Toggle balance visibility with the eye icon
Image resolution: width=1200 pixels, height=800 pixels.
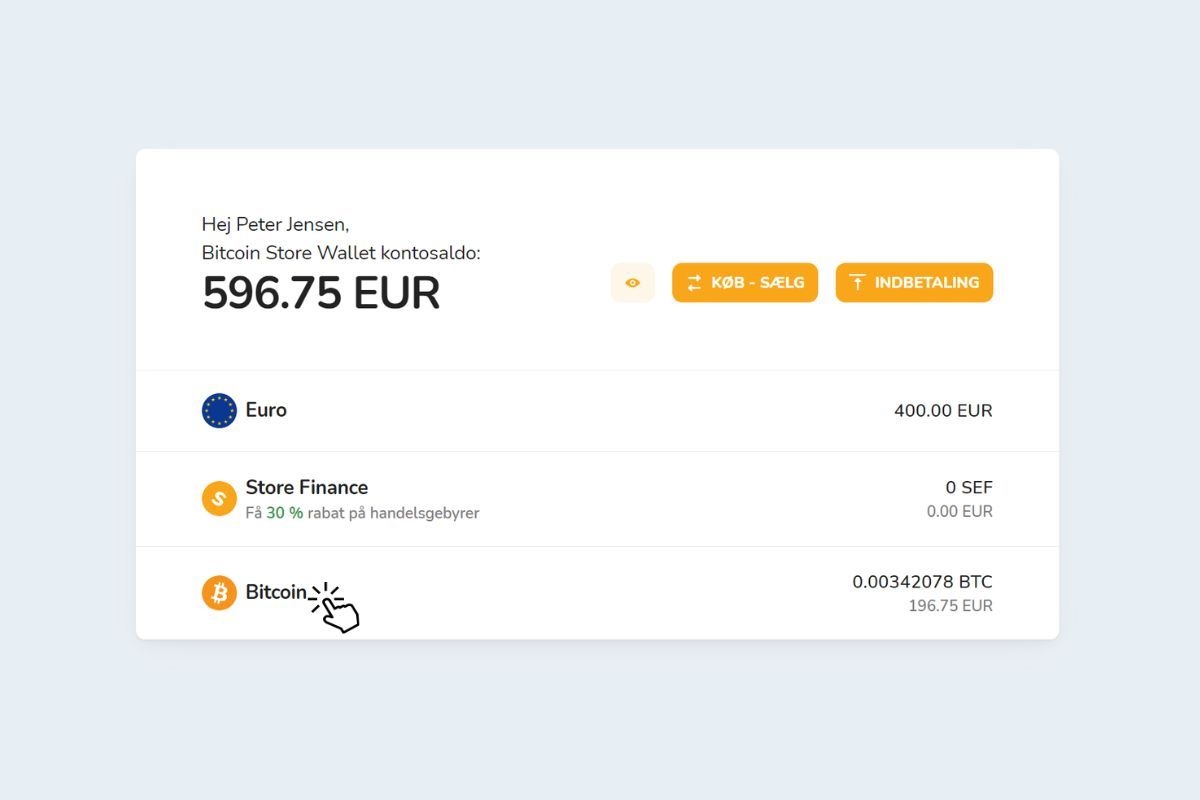(x=632, y=283)
